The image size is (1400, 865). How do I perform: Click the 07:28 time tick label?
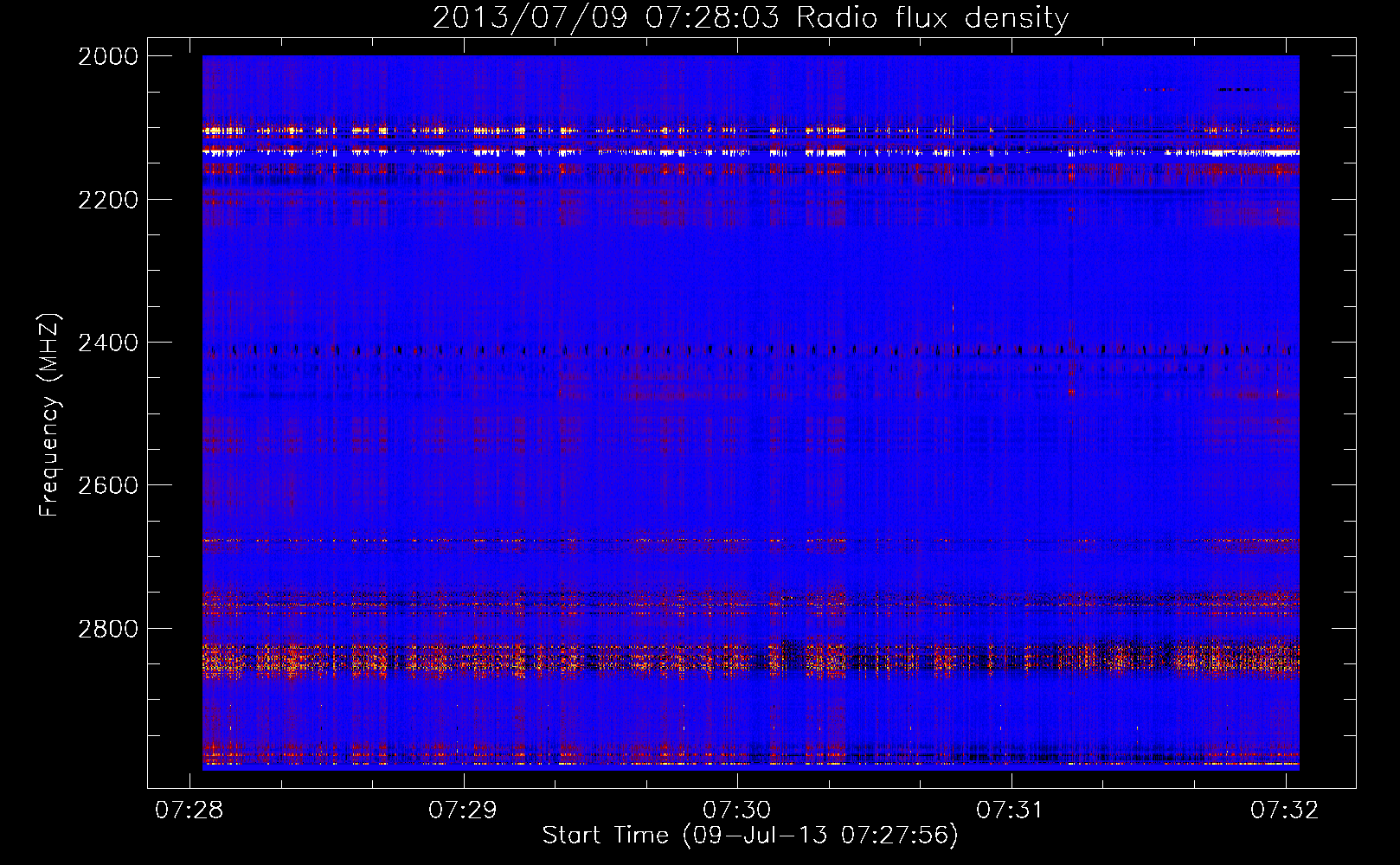click(x=189, y=810)
